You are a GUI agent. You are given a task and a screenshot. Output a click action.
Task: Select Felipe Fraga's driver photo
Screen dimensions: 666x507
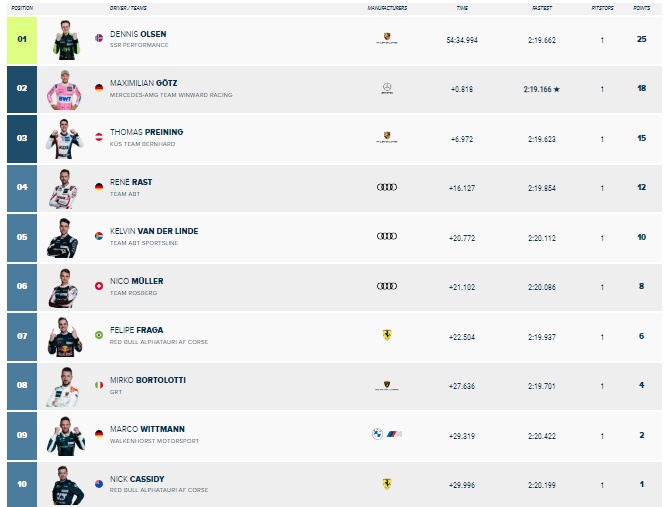click(x=65, y=337)
